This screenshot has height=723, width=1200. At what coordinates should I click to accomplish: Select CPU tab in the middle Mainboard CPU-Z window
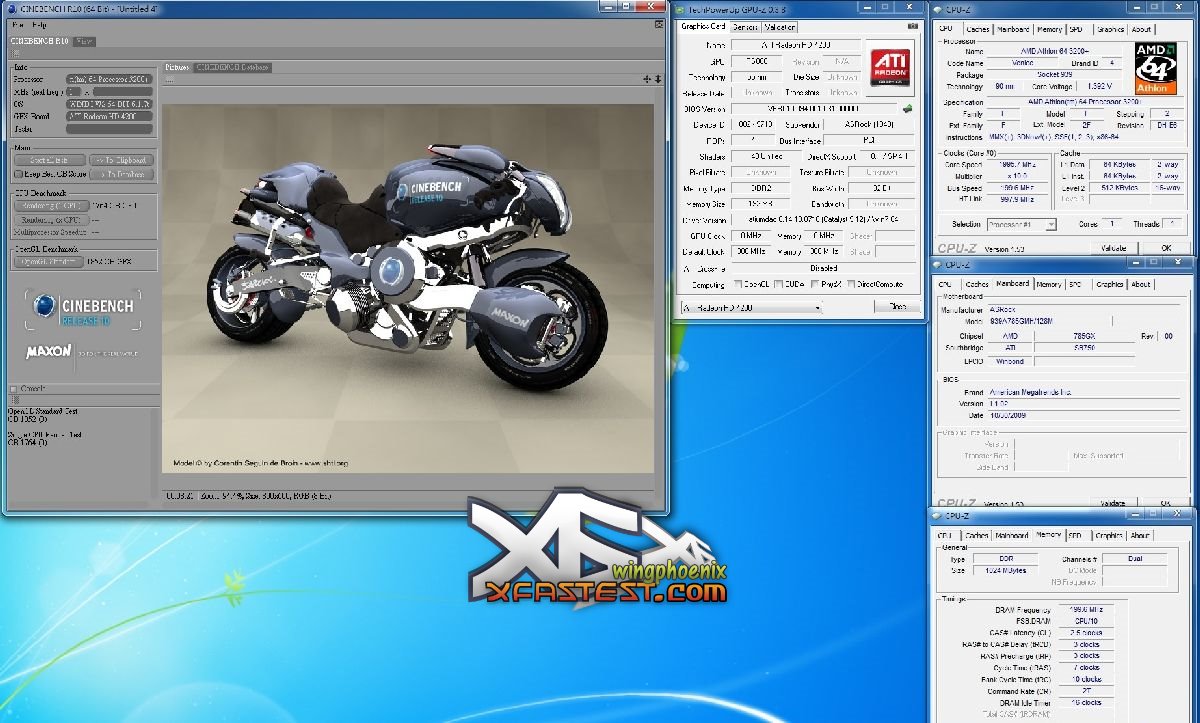tap(945, 284)
